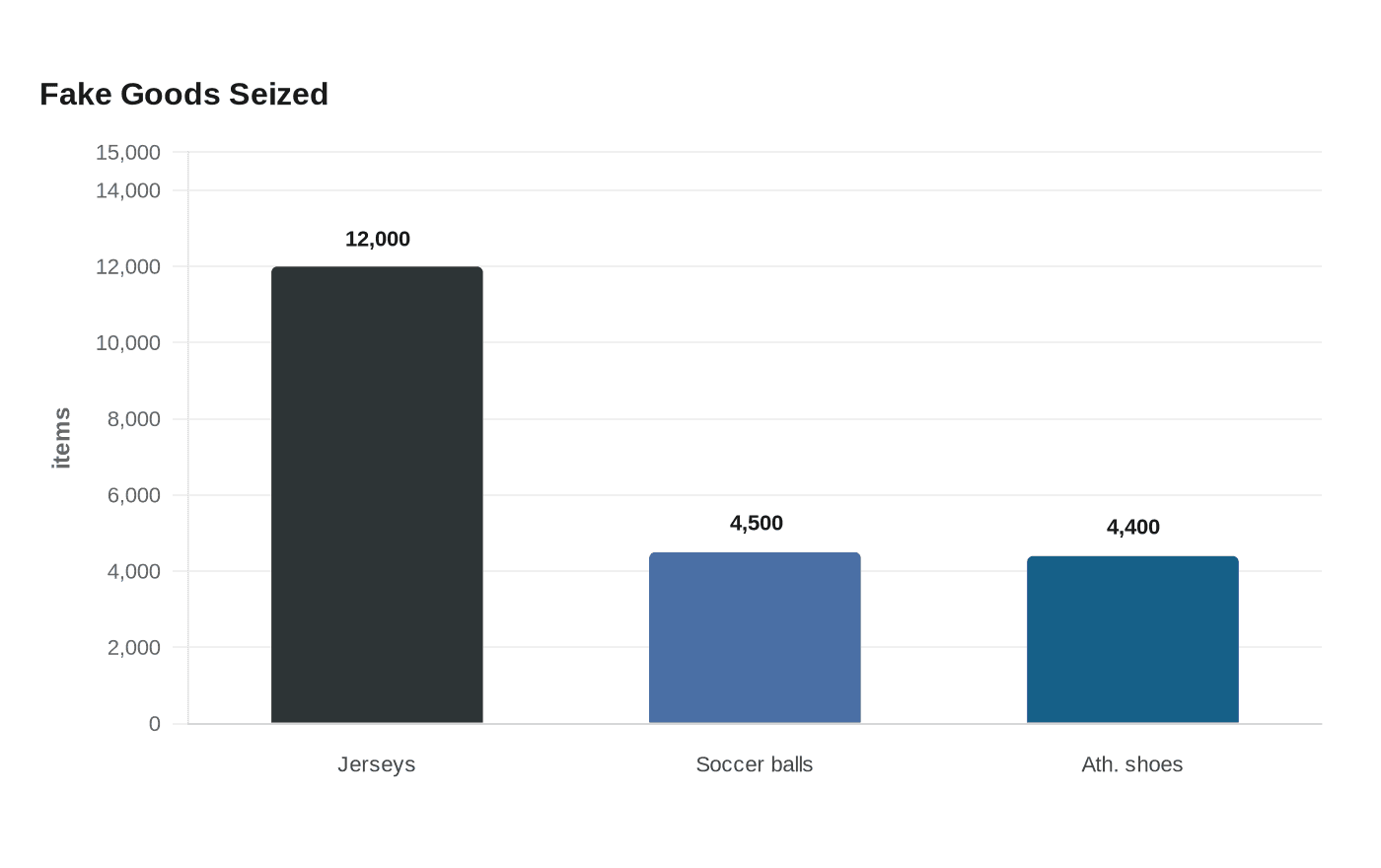Image resolution: width=1381 pixels, height=868 pixels.
Task: Click the 10,000 axis tick label
Action: 128,343
